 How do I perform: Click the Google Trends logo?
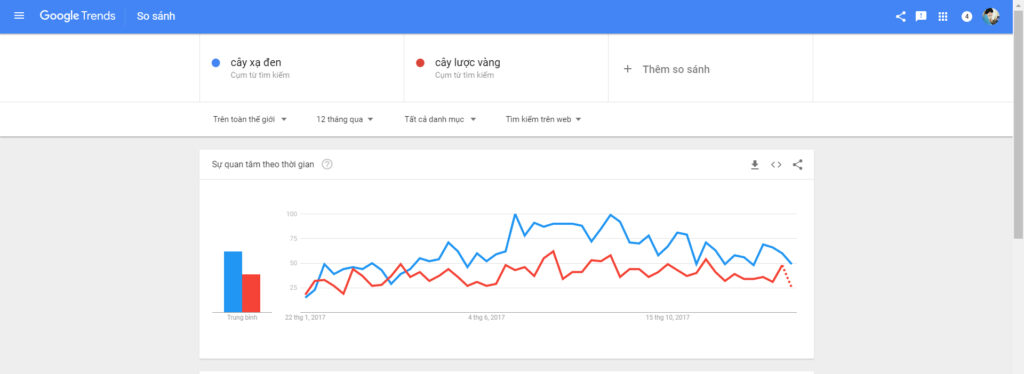pyautogui.click(x=78, y=16)
